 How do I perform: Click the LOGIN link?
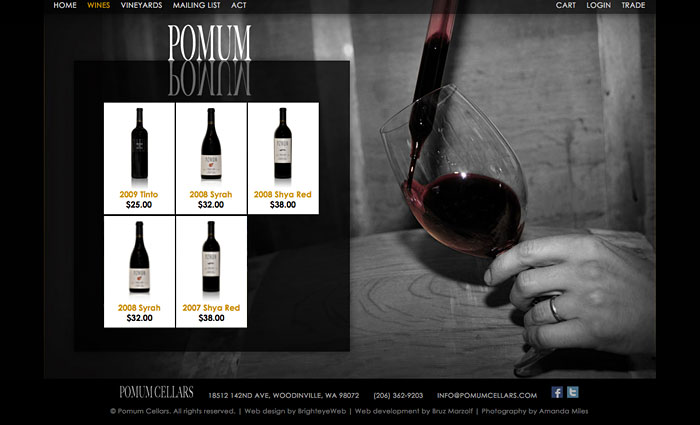(x=599, y=5)
